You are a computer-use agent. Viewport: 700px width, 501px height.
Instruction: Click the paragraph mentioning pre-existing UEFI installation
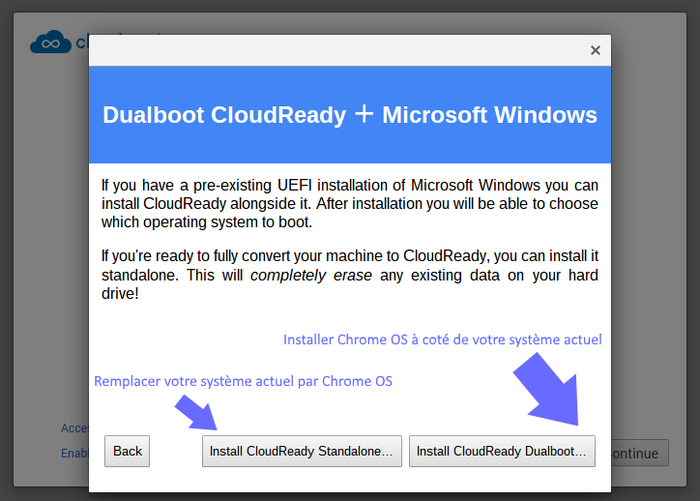[350, 204]
